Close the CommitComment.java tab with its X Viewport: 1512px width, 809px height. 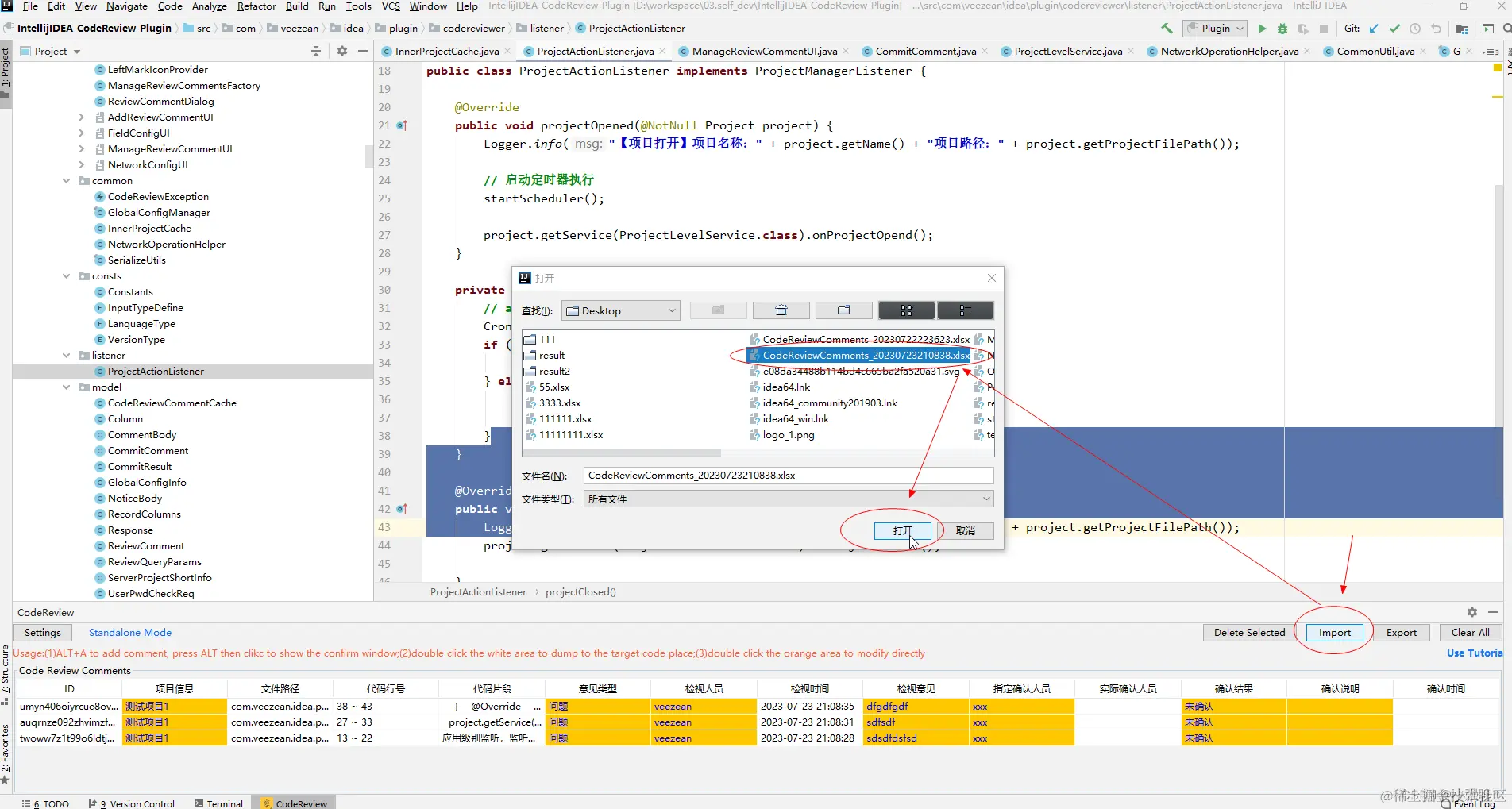(x=985, y=52)
